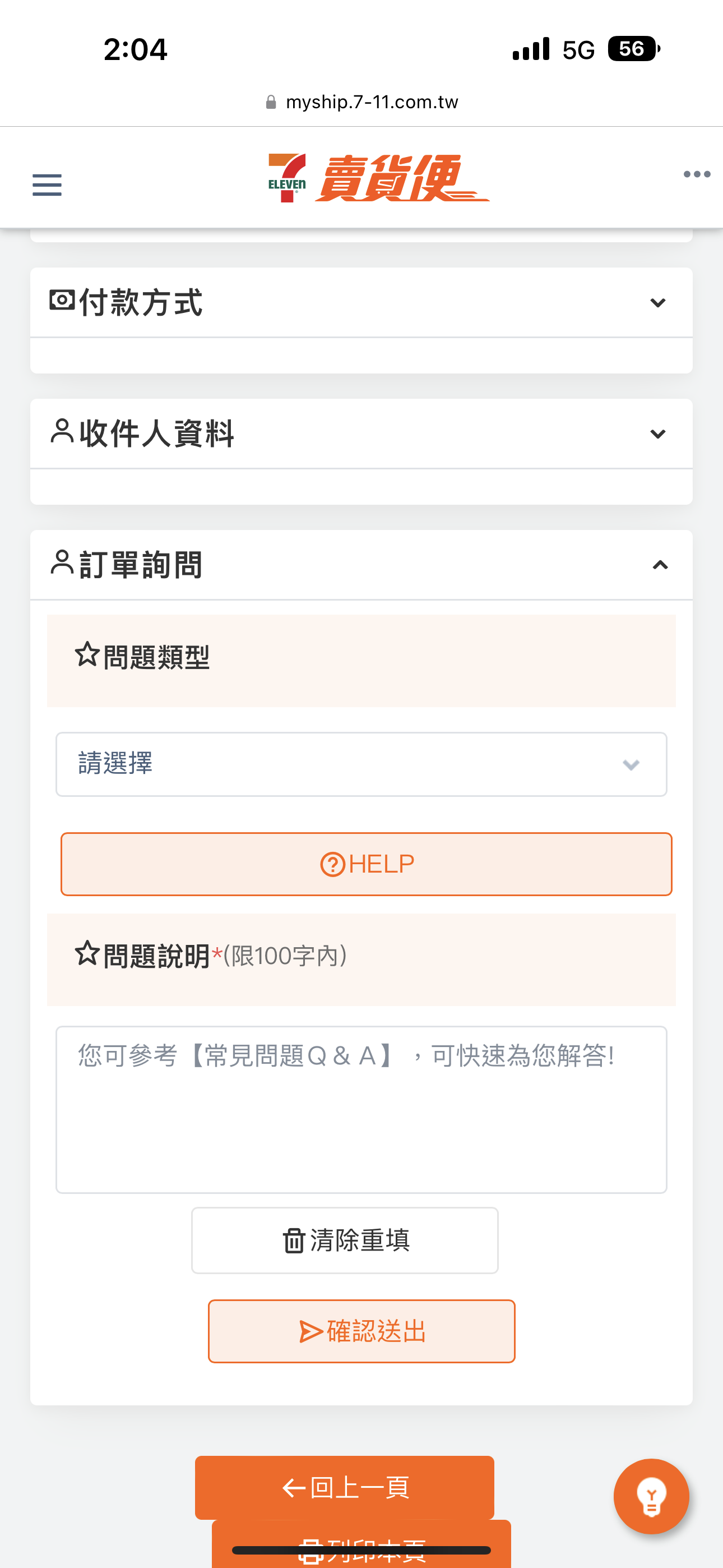Expand the 付款方式 section chevron
Image resolution: width=723 pixels, height=1568 pixels.
point(658,302)
